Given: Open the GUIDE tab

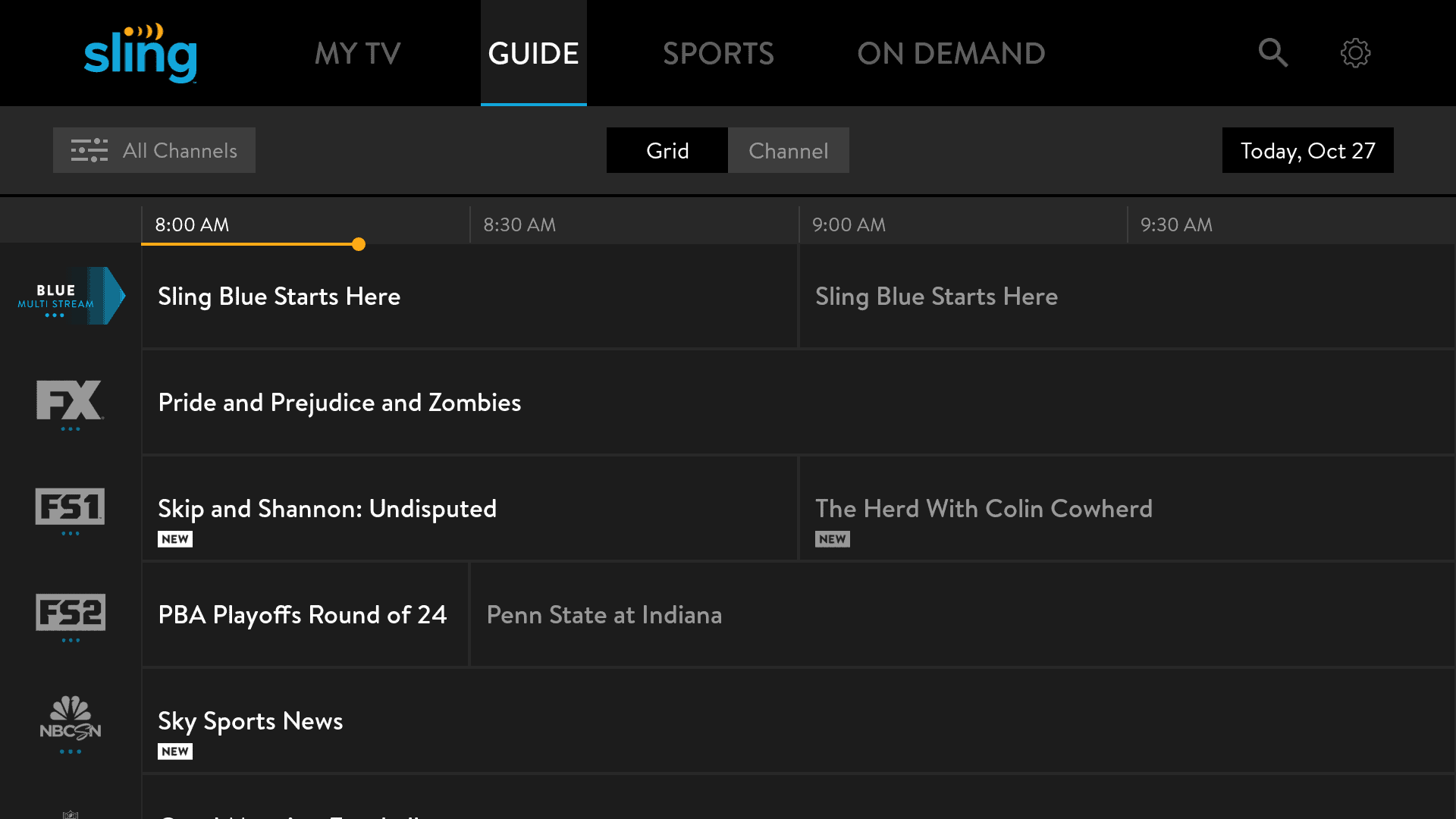Looking at the screenshot, I should click(534, 53).
